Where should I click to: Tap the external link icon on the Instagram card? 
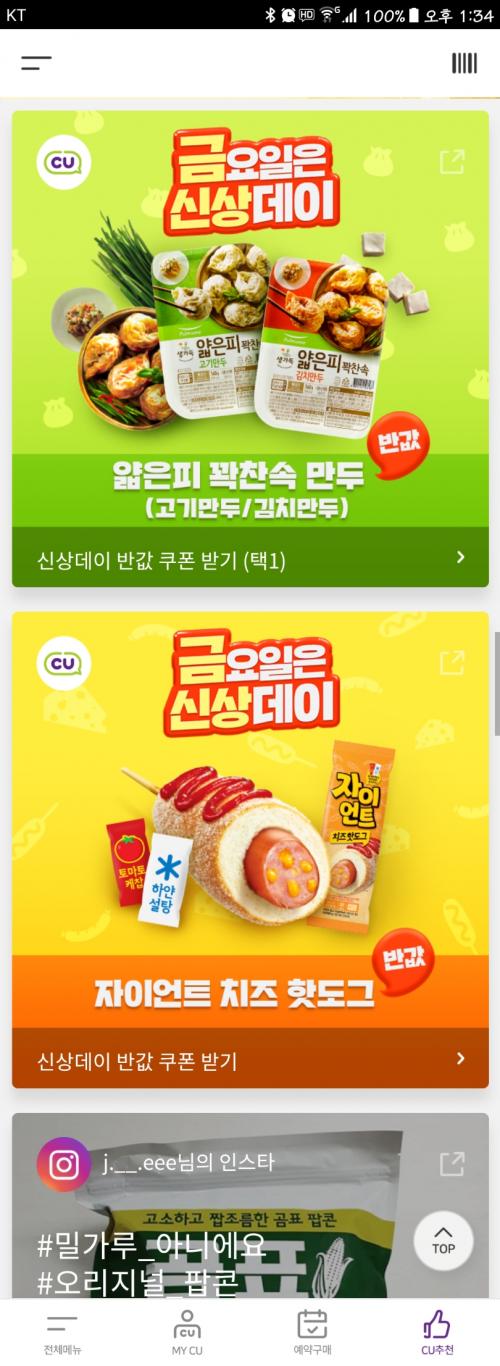pyautogui.click(x=452, y=1164)
